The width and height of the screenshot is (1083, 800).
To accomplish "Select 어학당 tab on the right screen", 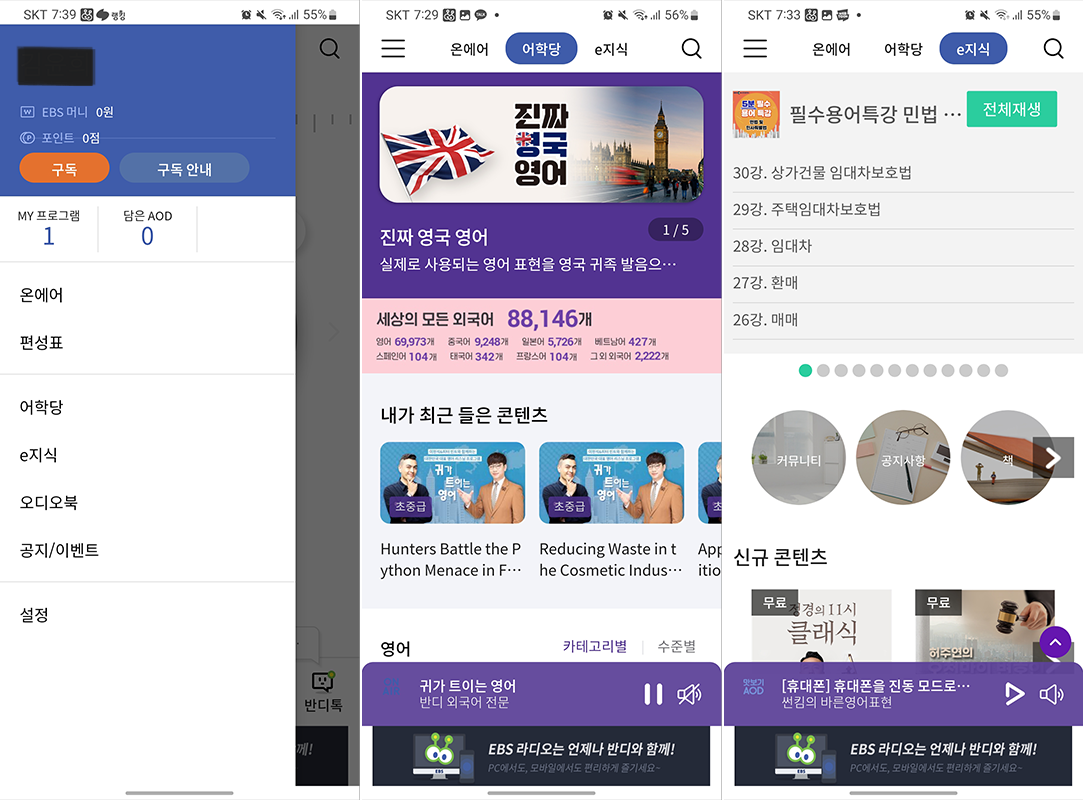I will tap(903, 49).
